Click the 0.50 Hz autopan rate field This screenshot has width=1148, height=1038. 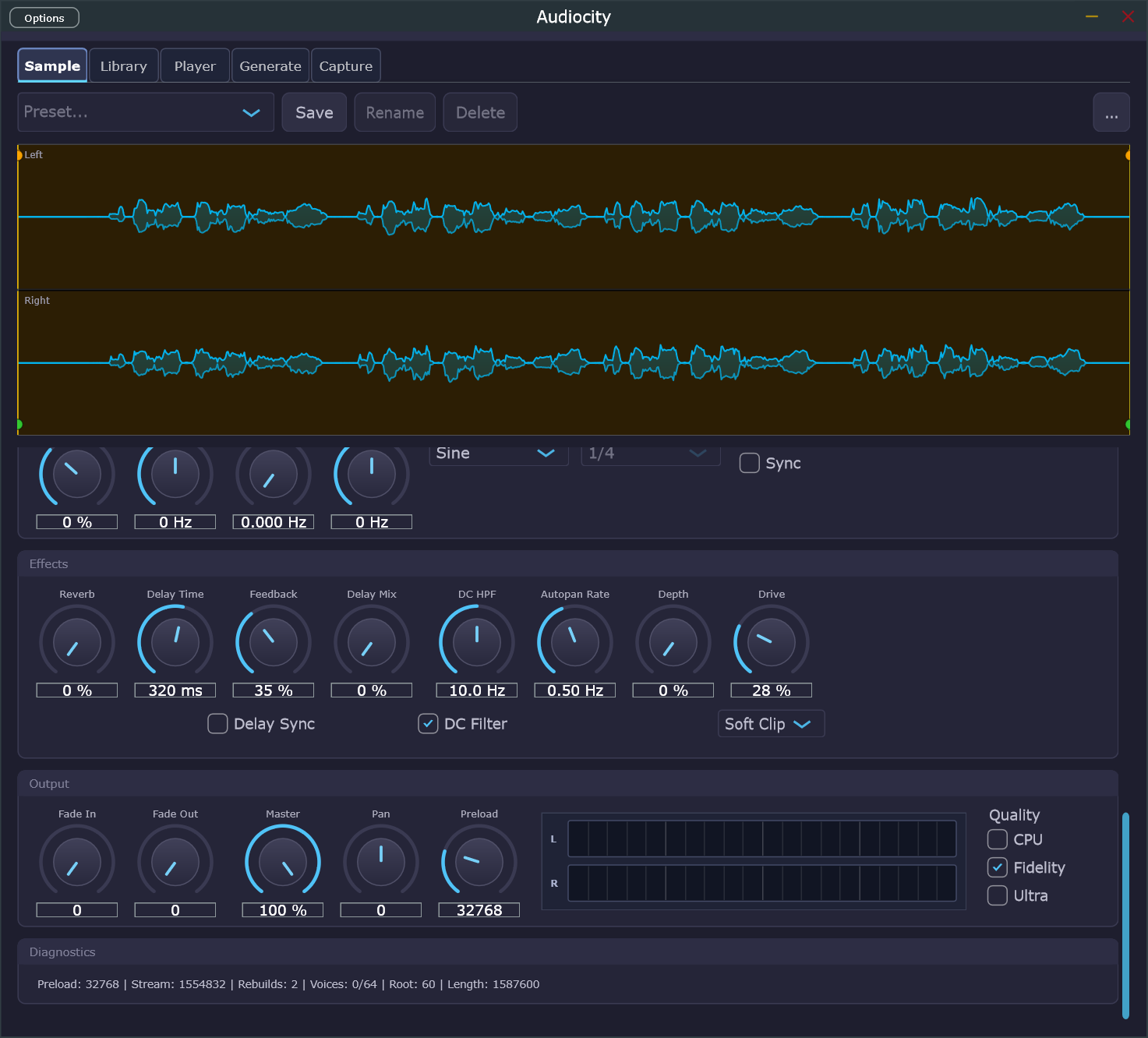click(575, 690)
